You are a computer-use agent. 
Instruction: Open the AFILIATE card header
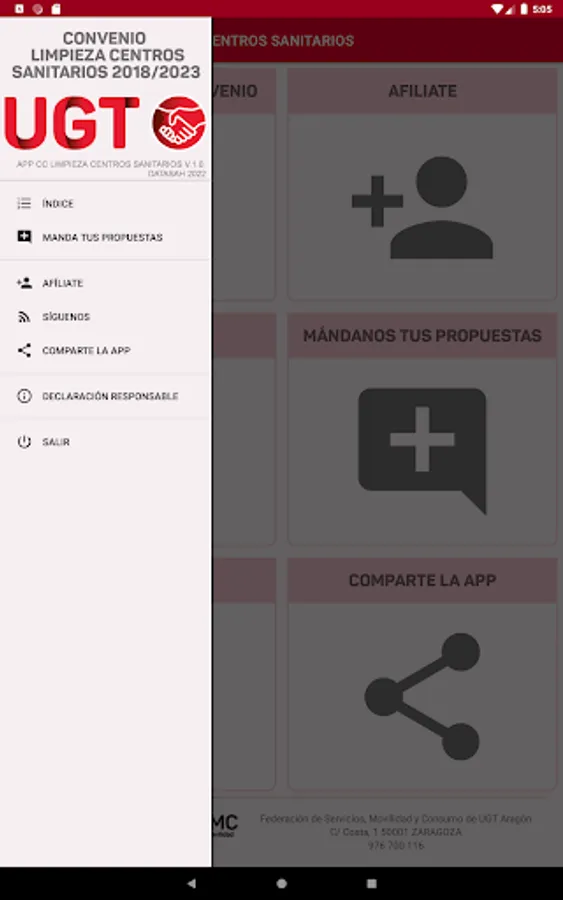point(422,91)
